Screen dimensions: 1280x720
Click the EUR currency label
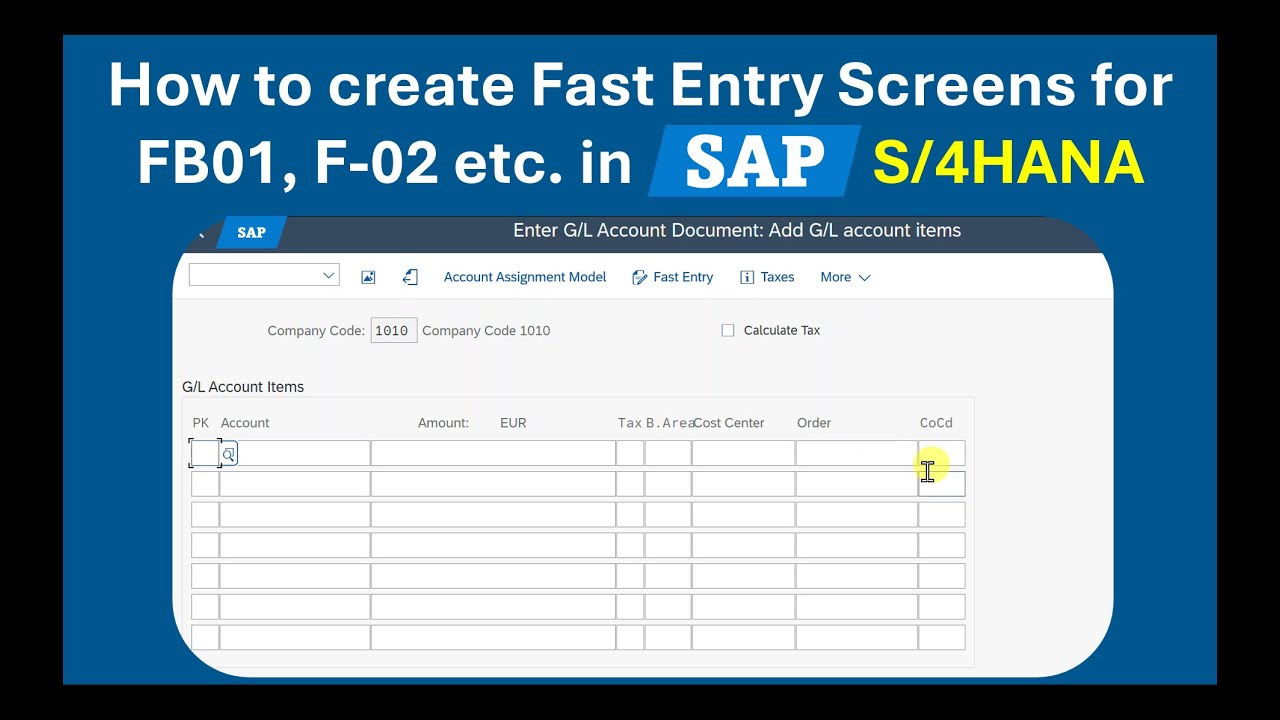coord(513,423)
